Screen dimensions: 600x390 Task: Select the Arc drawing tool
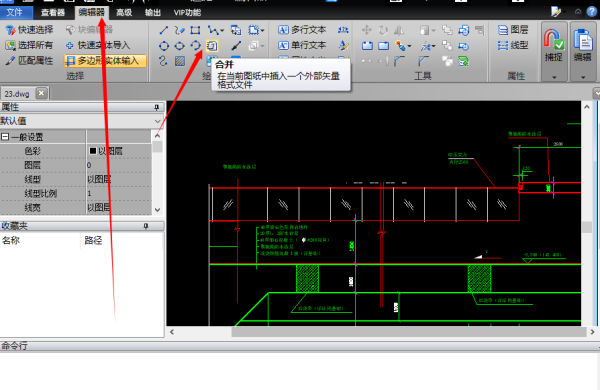coord(196,46)
